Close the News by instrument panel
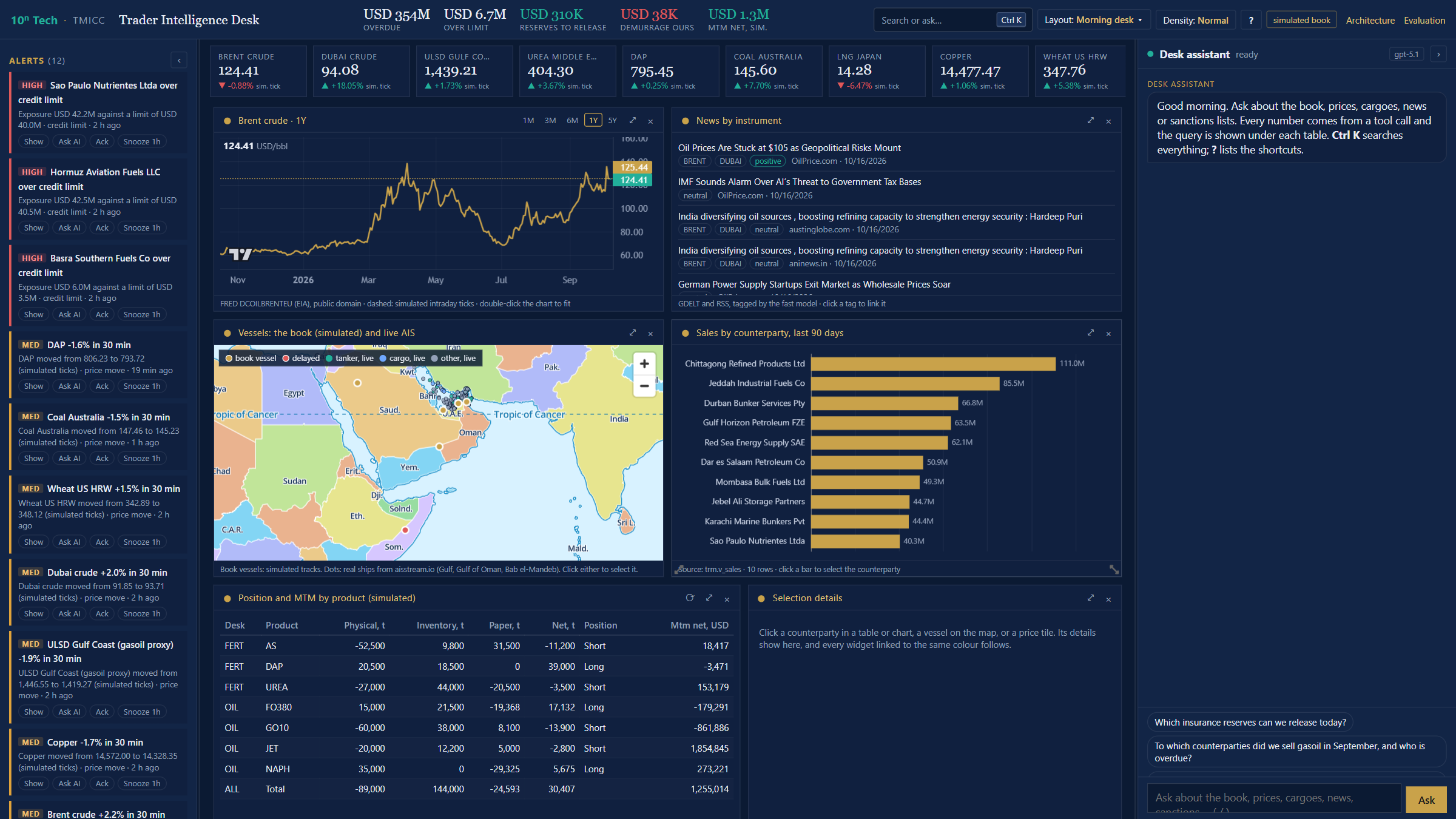 1108,121
